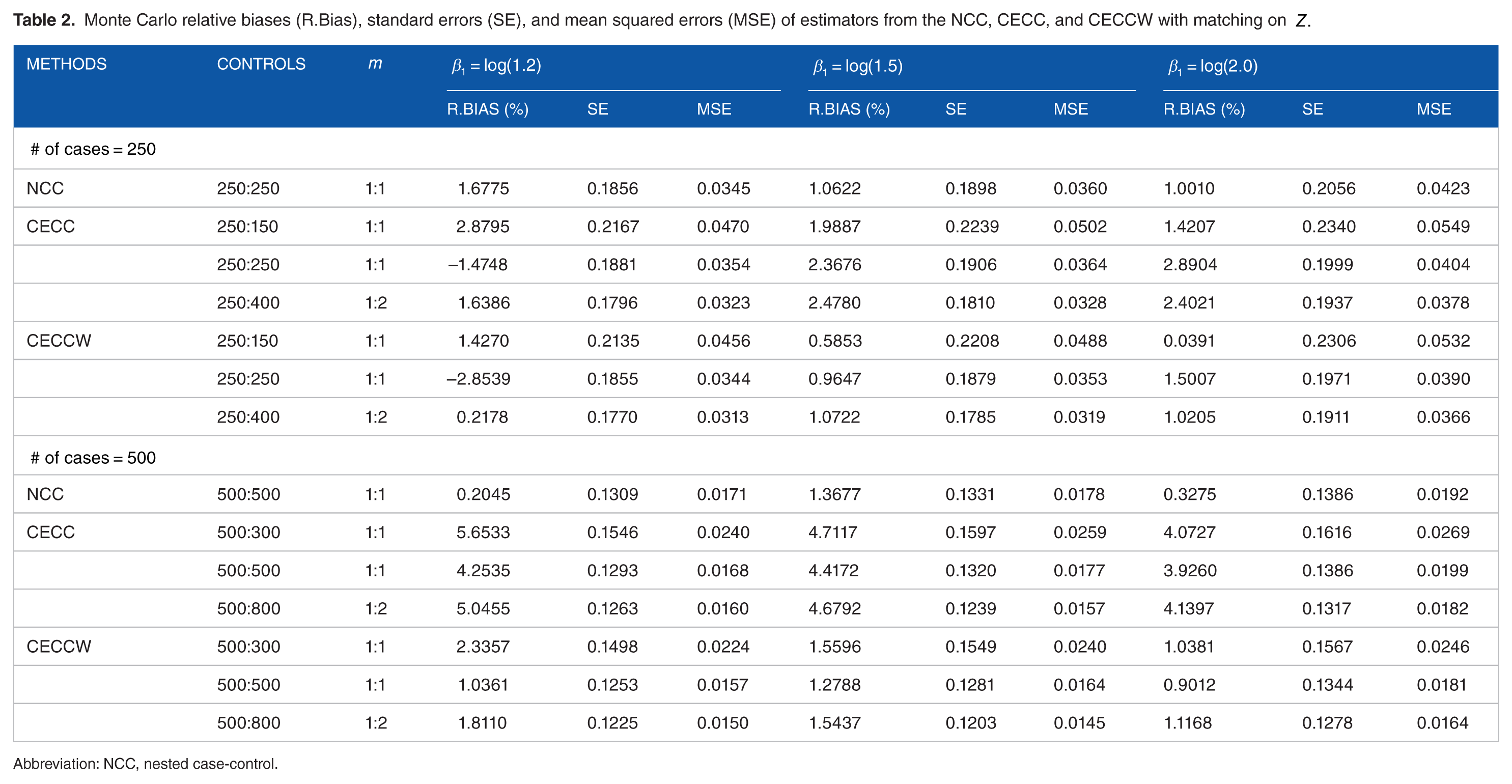1512x784 pixels.
Task: Click the METHODS column header
Action: coord(66,64)
